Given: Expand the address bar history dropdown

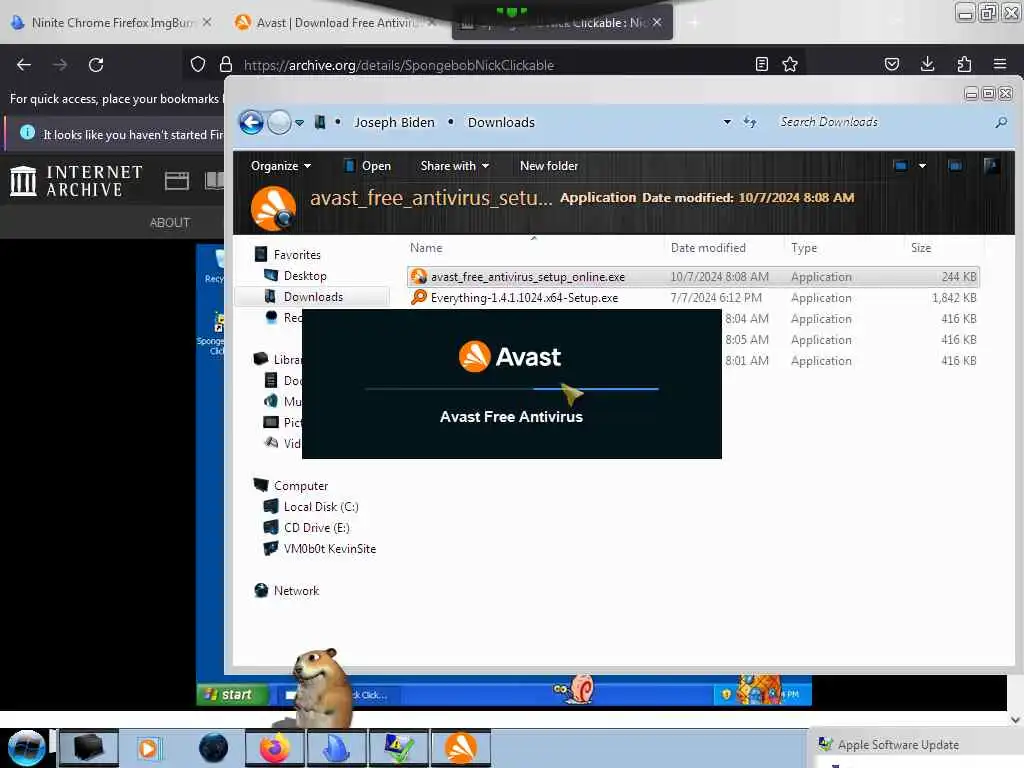Looking at the screenshot, I should click(x=727, y=122).
